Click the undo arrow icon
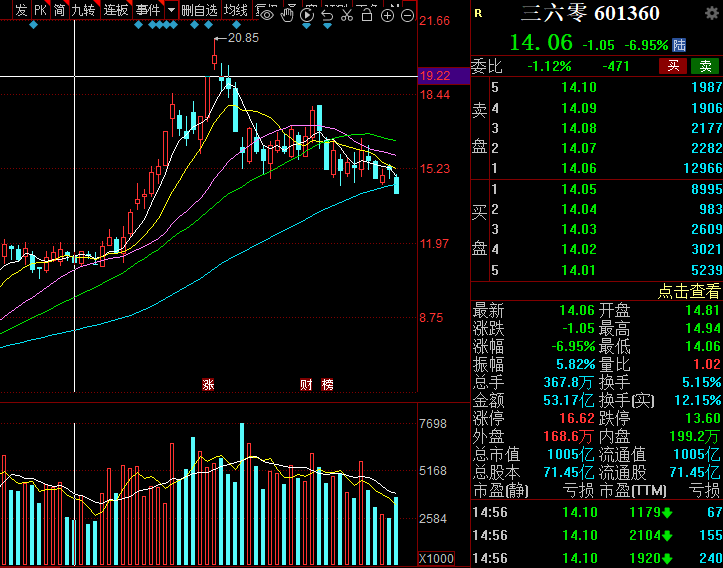 327,15
